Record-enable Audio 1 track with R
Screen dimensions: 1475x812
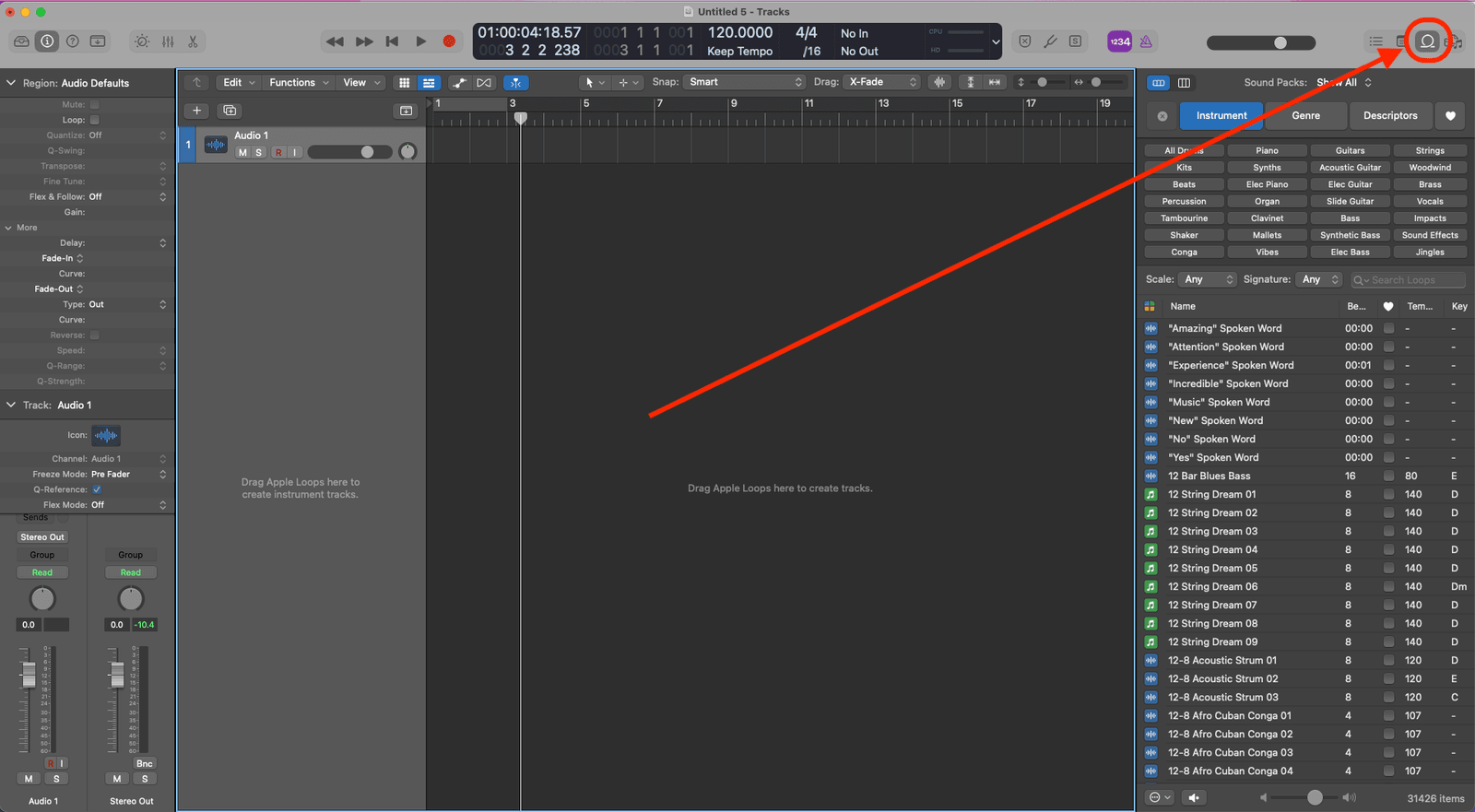[x=278, y=152]
